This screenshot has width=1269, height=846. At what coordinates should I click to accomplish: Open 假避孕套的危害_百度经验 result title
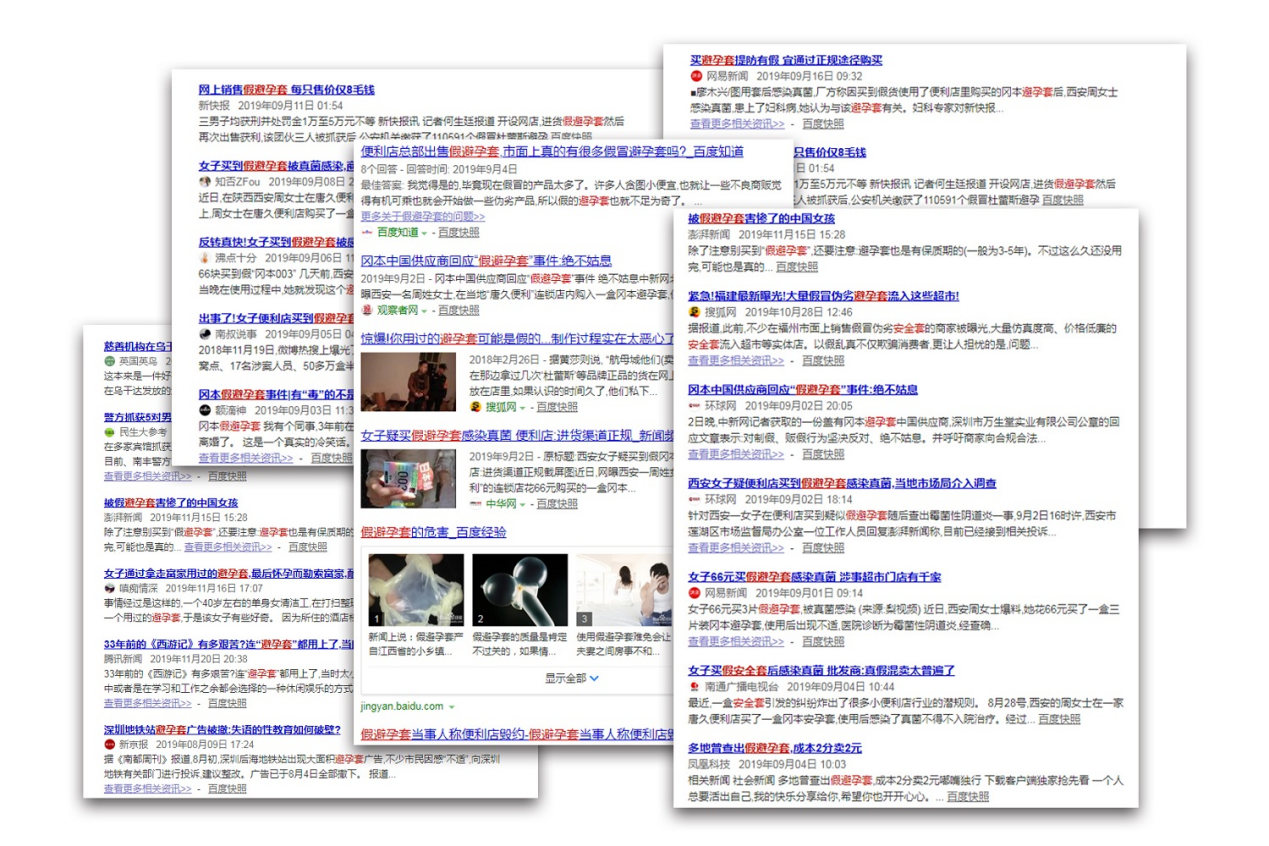(x=433, y=532)
